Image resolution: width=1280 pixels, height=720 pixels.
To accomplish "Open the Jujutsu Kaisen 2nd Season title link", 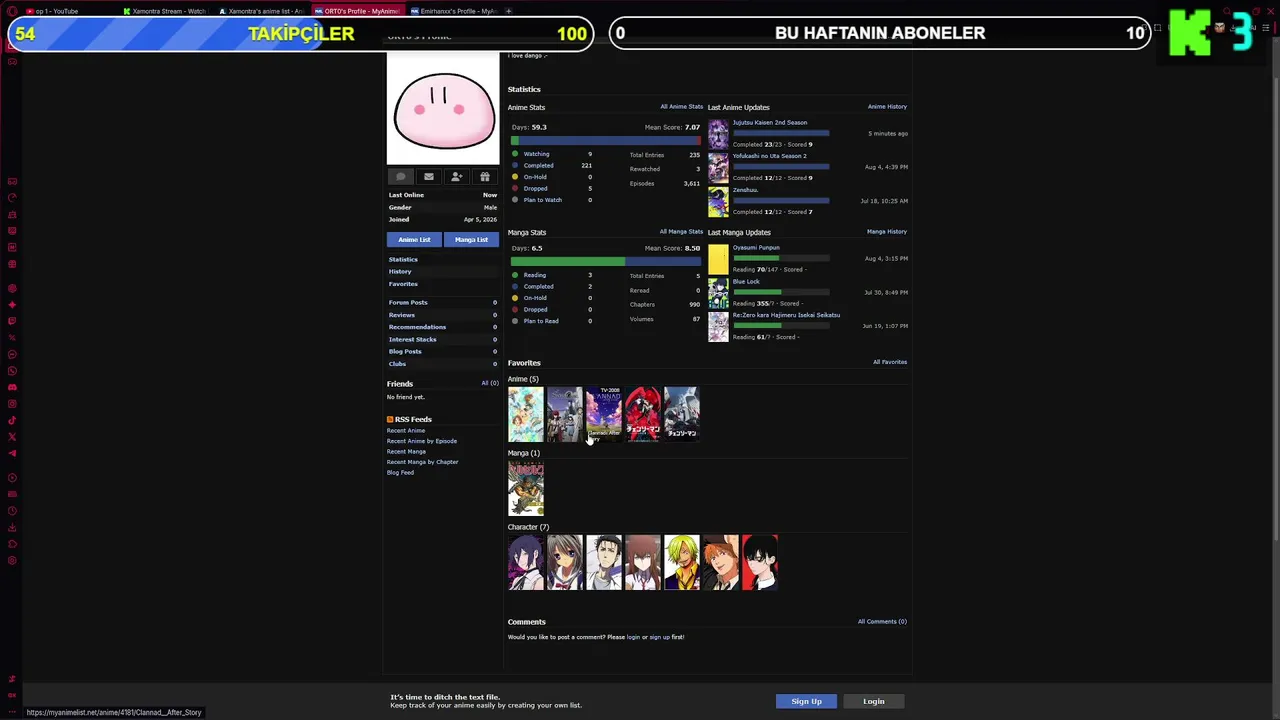I will tap(770, 123).
